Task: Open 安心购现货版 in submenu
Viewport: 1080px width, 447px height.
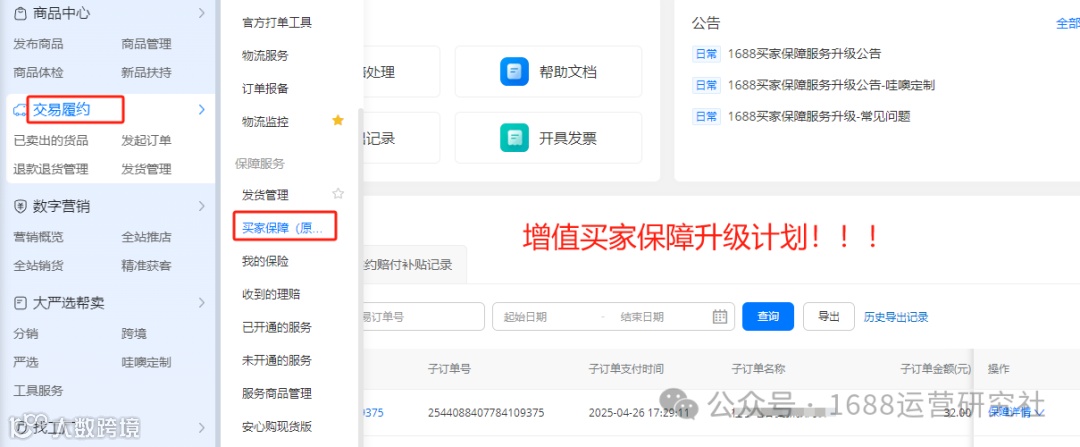Action: (x=277, y=426)
